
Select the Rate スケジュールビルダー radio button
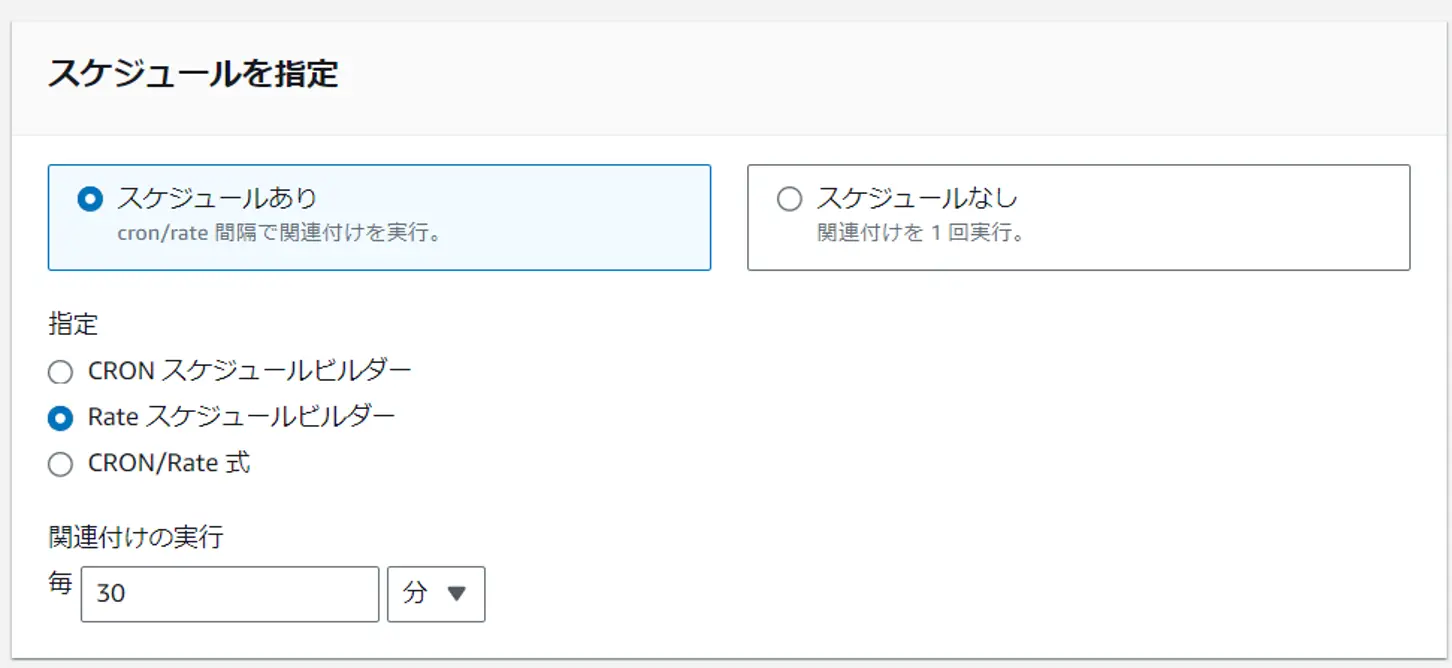tap(61, 418)
